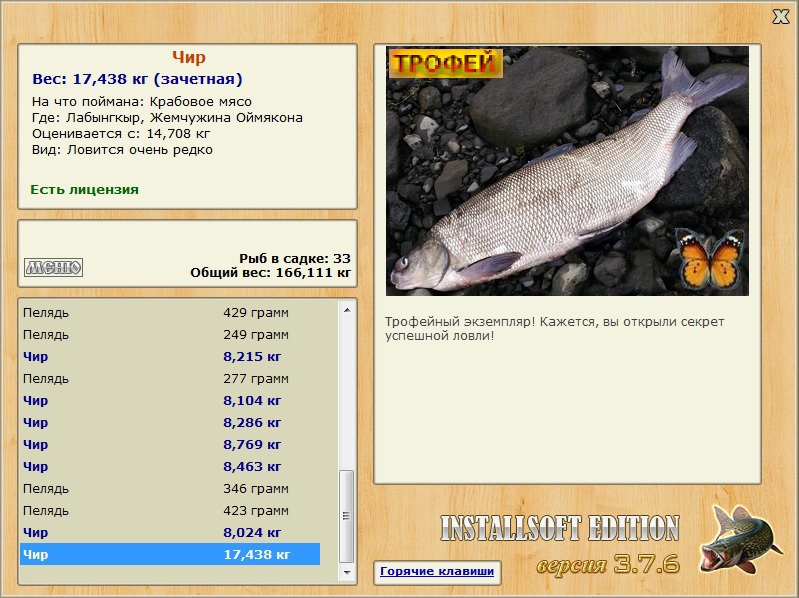Viewport: 799px width, 598px height.
Task: Click the версия 3.7.6 label
Action: click(x=608, y=564)
